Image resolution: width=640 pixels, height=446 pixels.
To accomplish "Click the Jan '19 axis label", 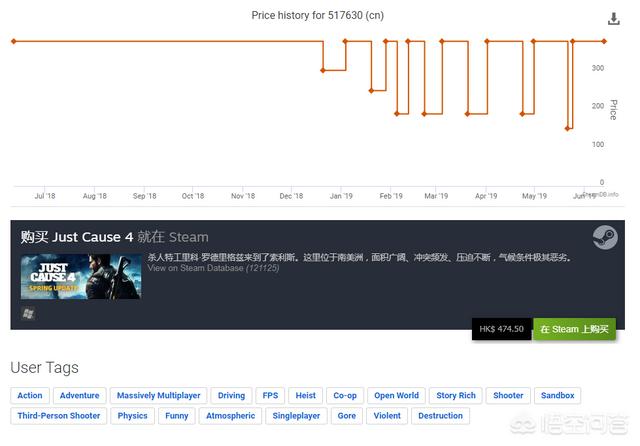I will 341,196.
